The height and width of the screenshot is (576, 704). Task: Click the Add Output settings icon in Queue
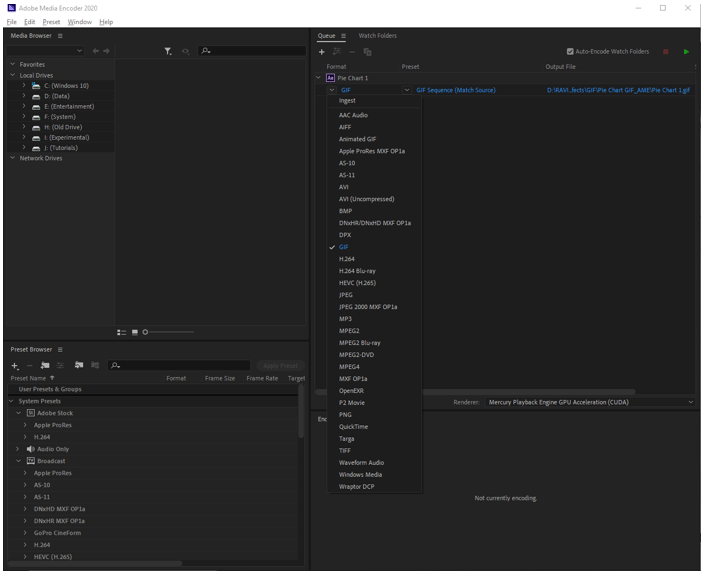(337, 52)
